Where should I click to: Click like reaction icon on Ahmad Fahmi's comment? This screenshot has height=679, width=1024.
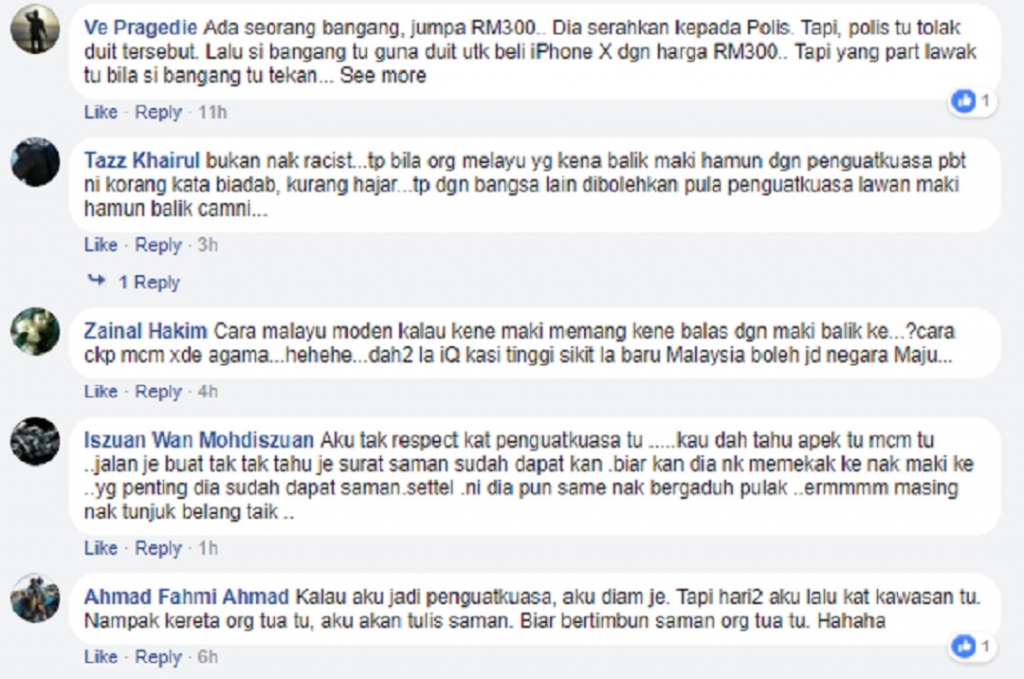[x=964, y=646]
